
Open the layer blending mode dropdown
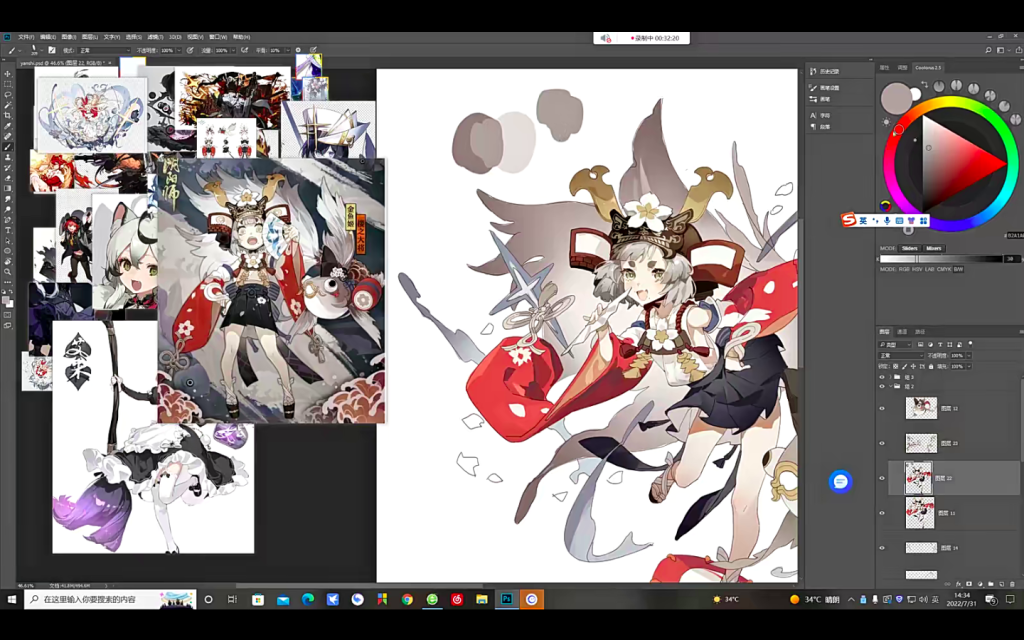pos(900,355)
